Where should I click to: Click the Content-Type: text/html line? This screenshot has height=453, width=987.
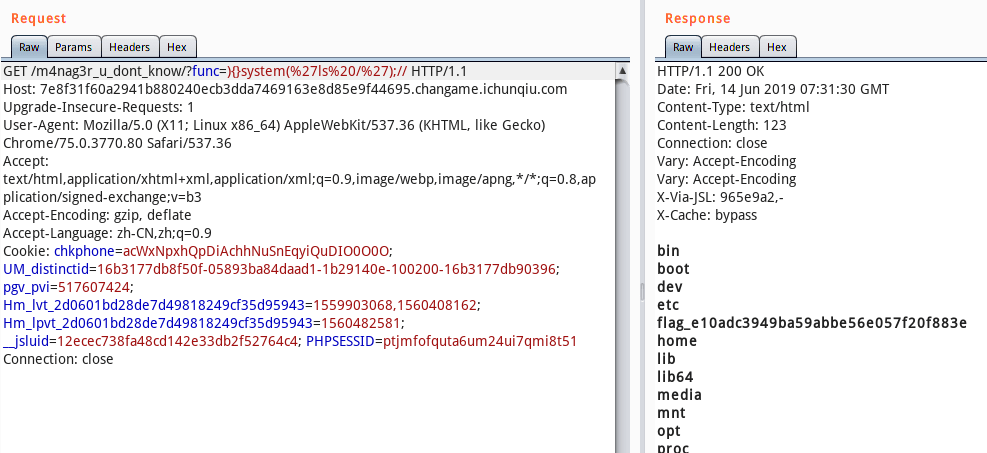click(733, 107)
